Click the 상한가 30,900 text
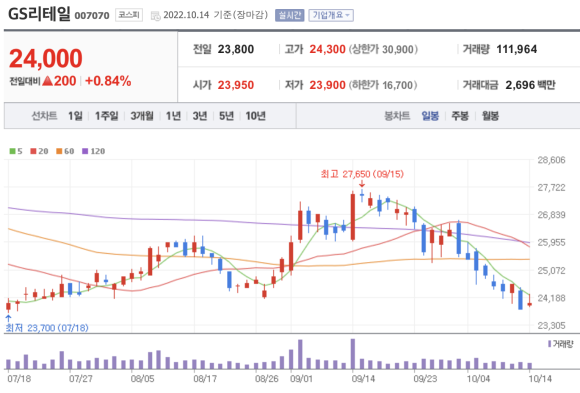 tap(383, 49)
